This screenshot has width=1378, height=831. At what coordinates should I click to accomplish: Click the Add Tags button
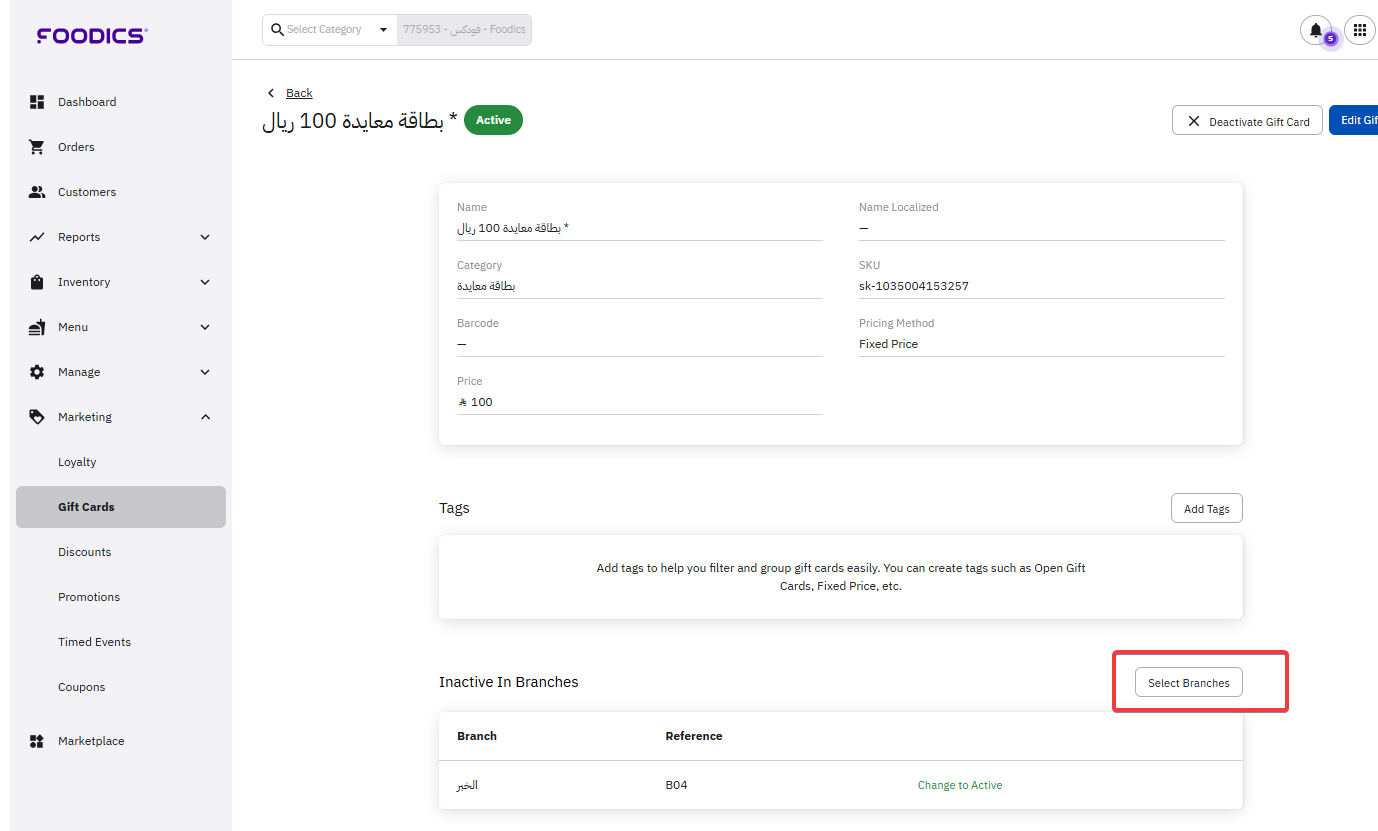pyautogui.click(x=1206, y=508)
